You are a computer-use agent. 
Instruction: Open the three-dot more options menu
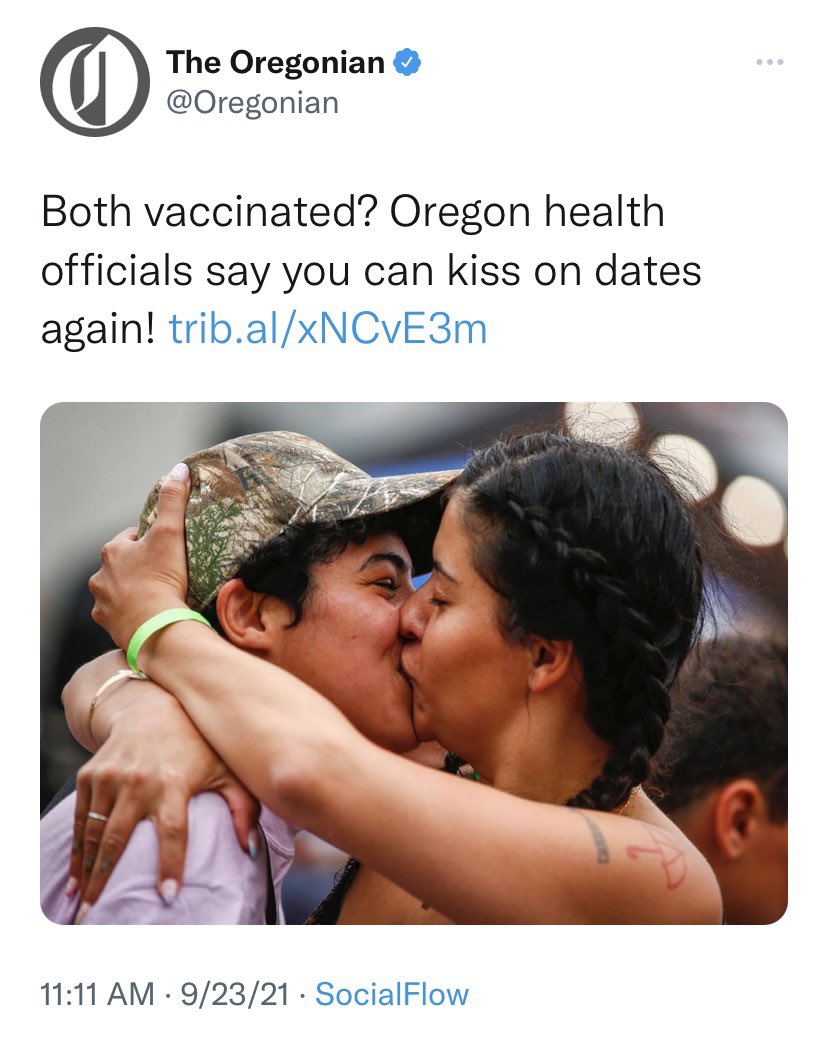[x=770, y=62]
